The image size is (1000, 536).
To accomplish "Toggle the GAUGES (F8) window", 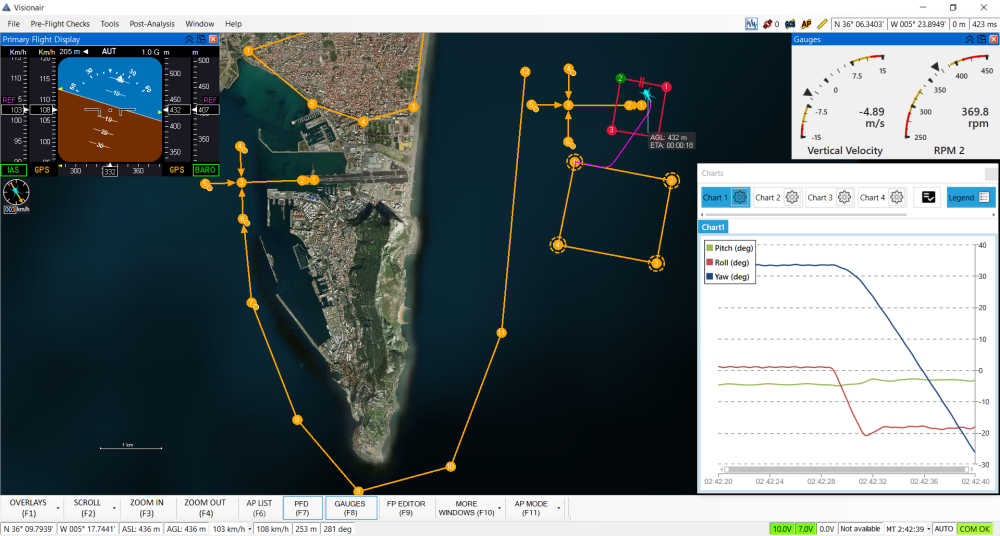I will tap(350, 508).
